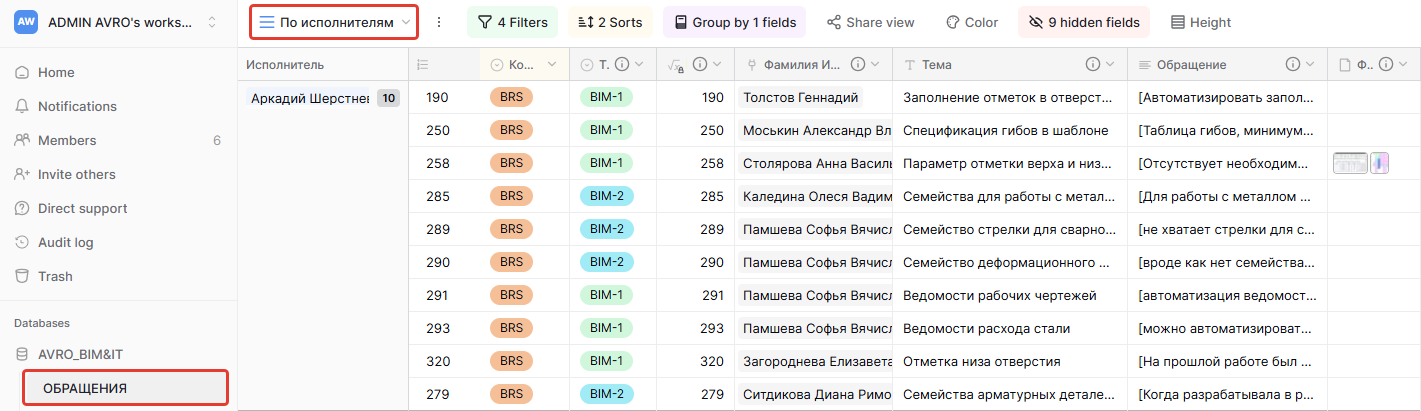The height and width of the screenshot is (411, 1421).
Task: Click Invite others link
Action: point(76,175)
